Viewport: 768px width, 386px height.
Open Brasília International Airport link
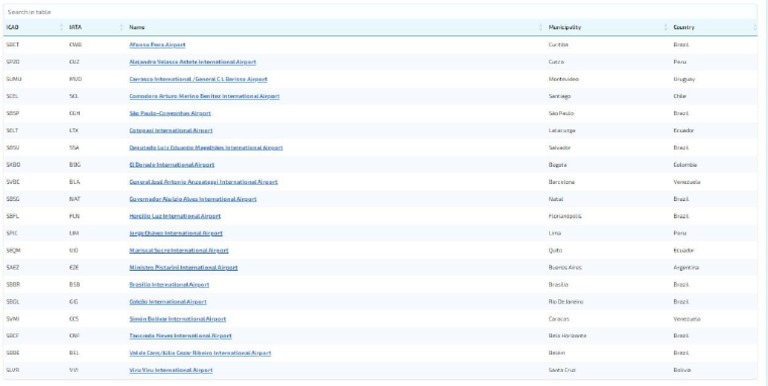click(169, 285)
